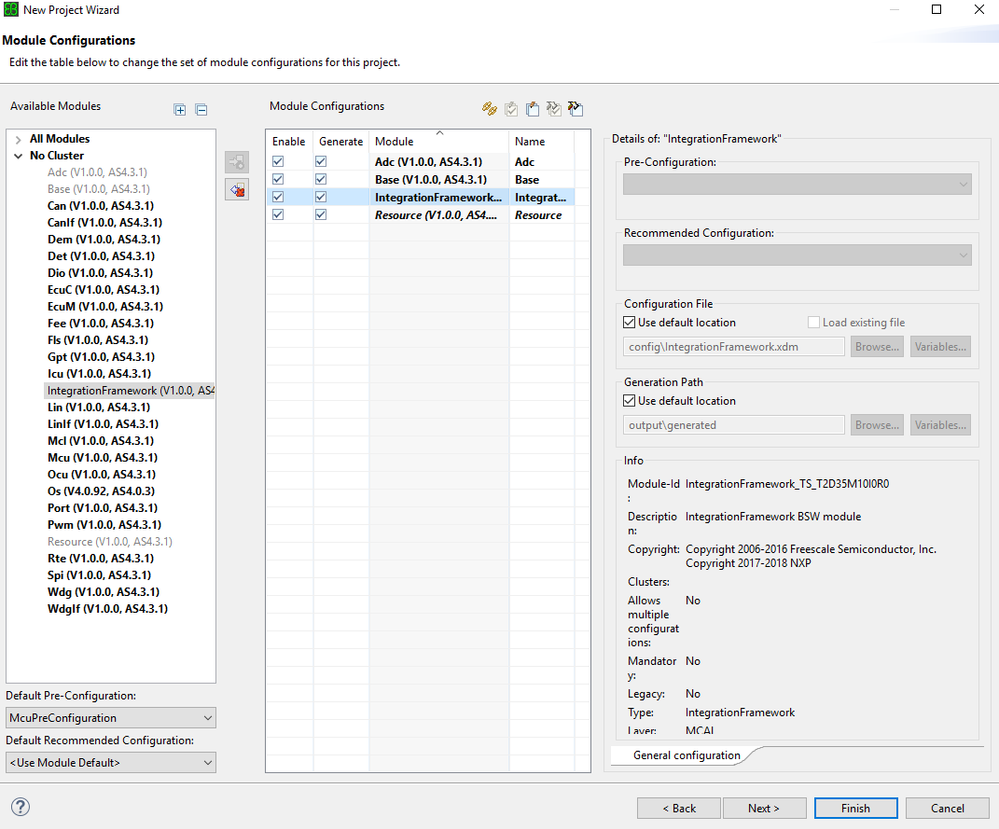Uncheck Generation Path Use default location
This screenshot has height=829, width=999.
[629, 401]
